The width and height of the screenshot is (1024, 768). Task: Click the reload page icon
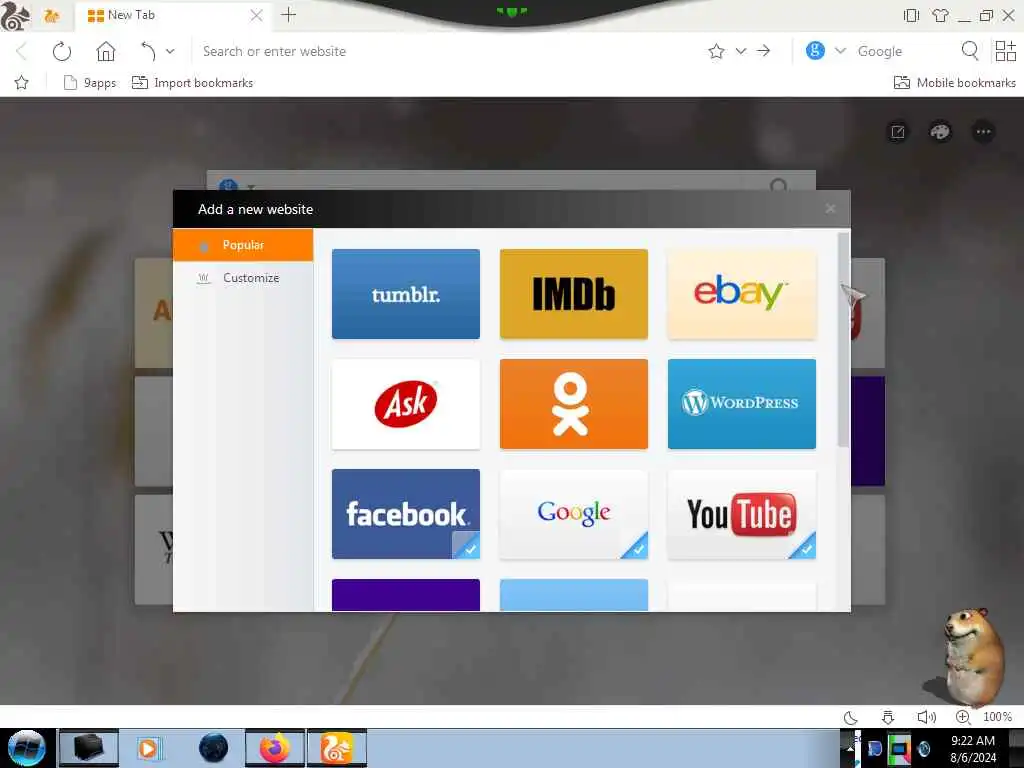[61, 51]
